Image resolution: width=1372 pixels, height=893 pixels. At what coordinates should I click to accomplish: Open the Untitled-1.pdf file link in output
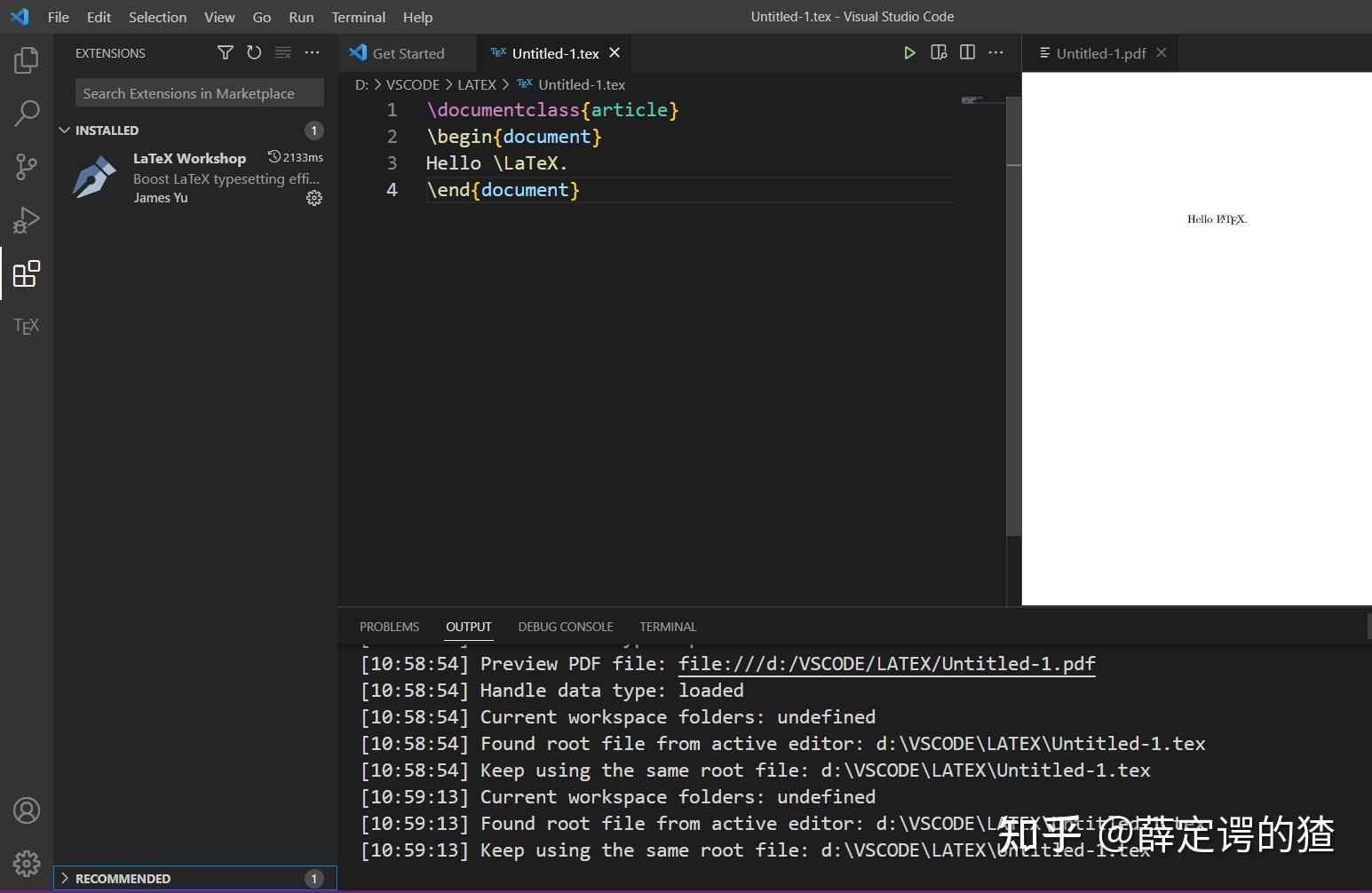886,664
